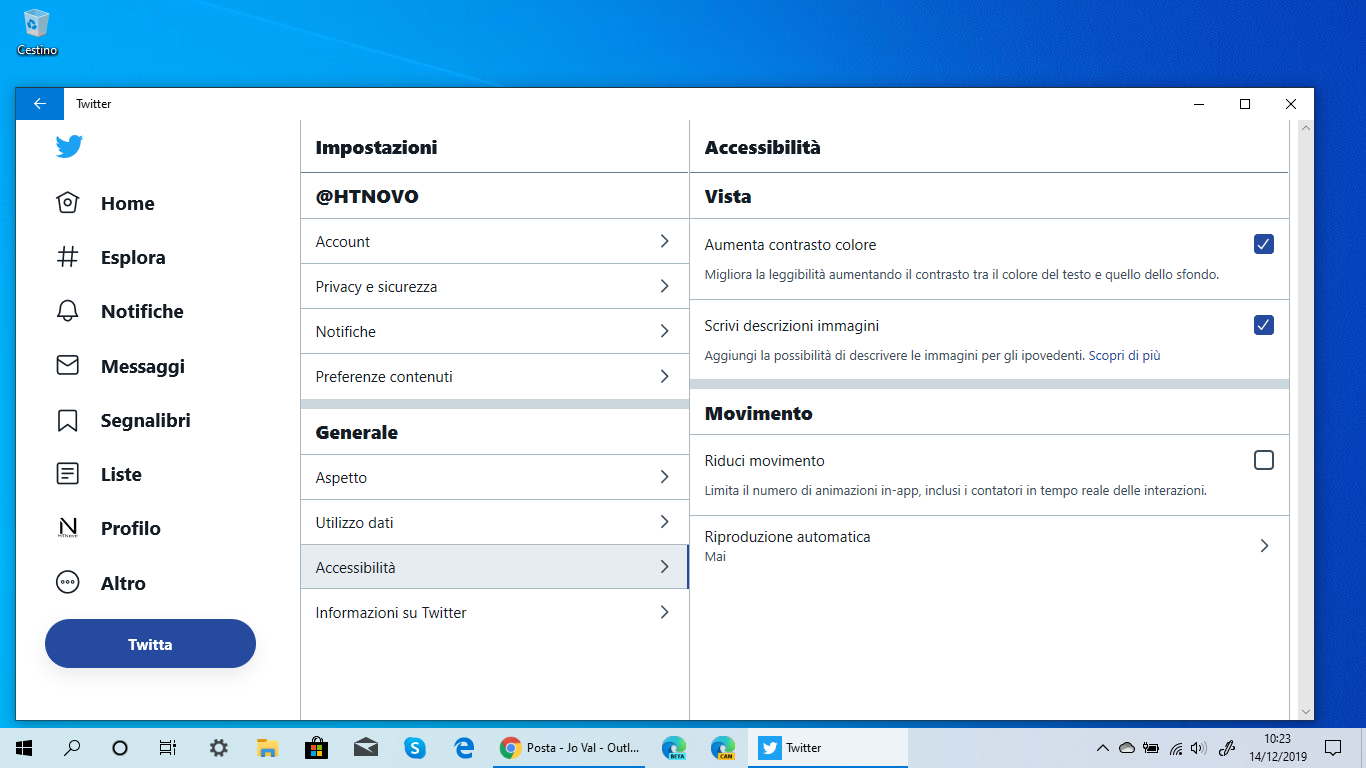The image size is (1366, 768).
Task: Select Segnalibri in the sidebar
Action: [x=146, y=420]
